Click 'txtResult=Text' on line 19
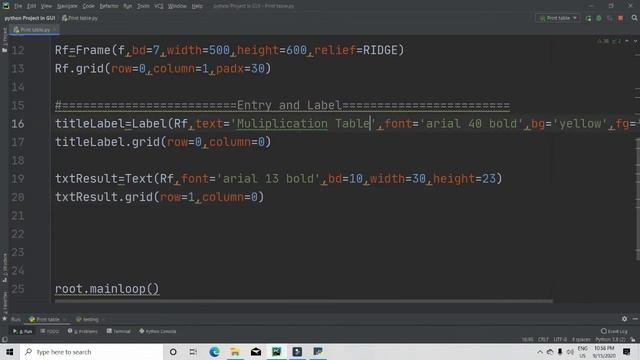640x360 pixels. tap(104, 179)
